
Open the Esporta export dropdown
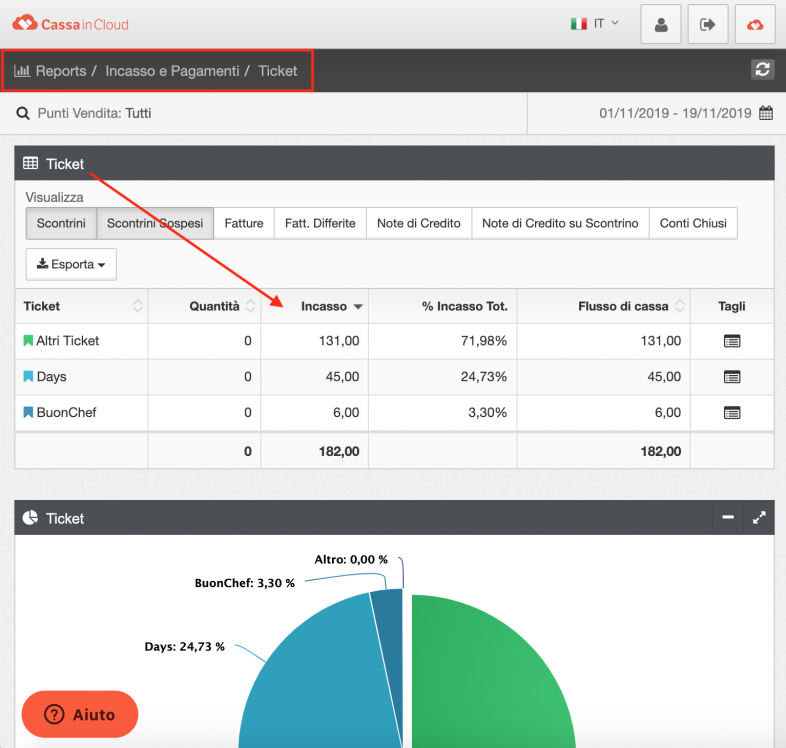pyautogui.click(x=71, y=264)
